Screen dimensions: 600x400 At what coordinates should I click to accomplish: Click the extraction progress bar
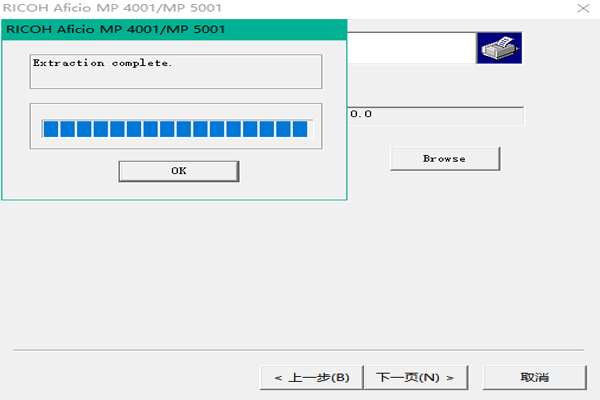click(x=177, y=129)
